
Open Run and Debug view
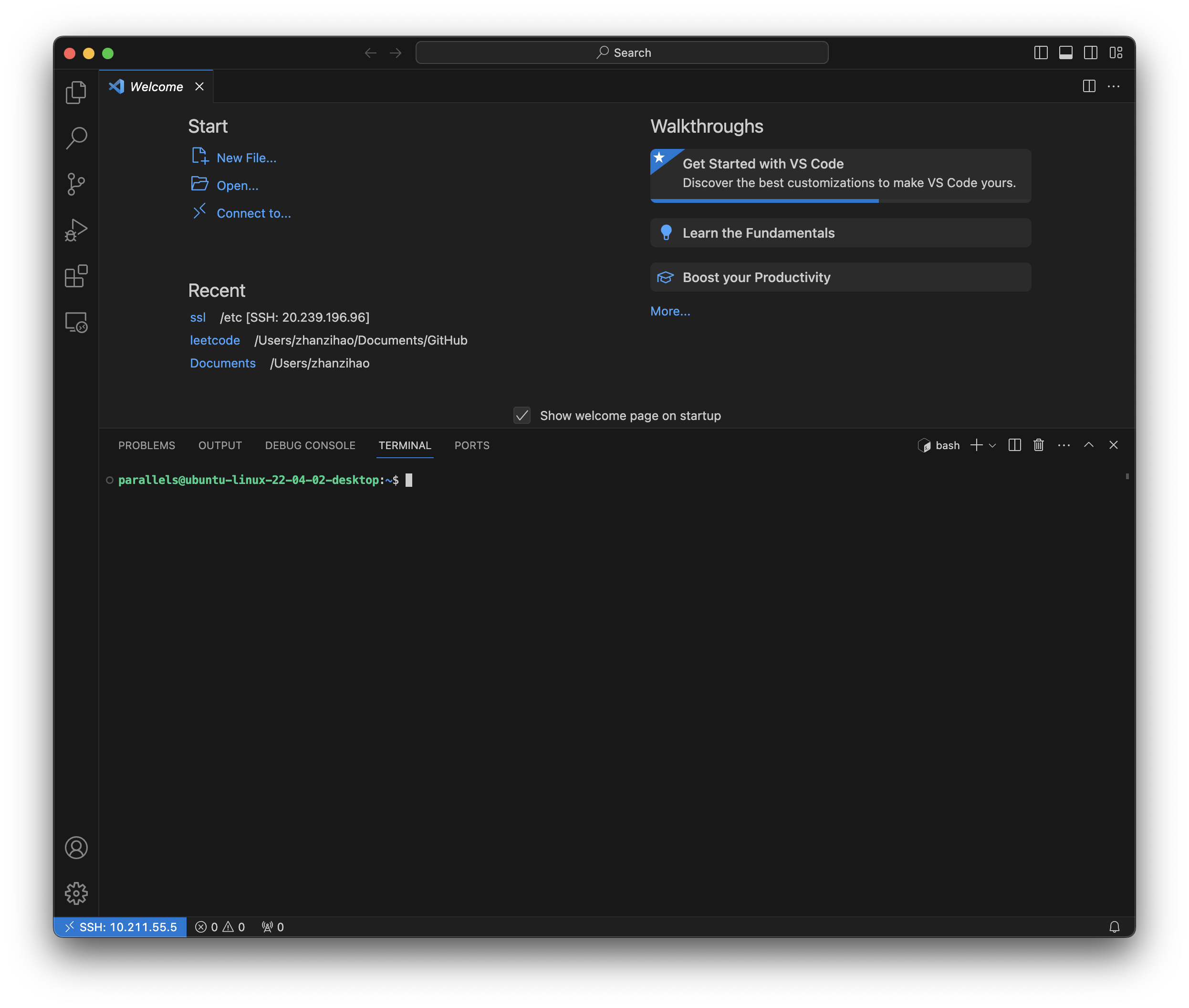76,231
